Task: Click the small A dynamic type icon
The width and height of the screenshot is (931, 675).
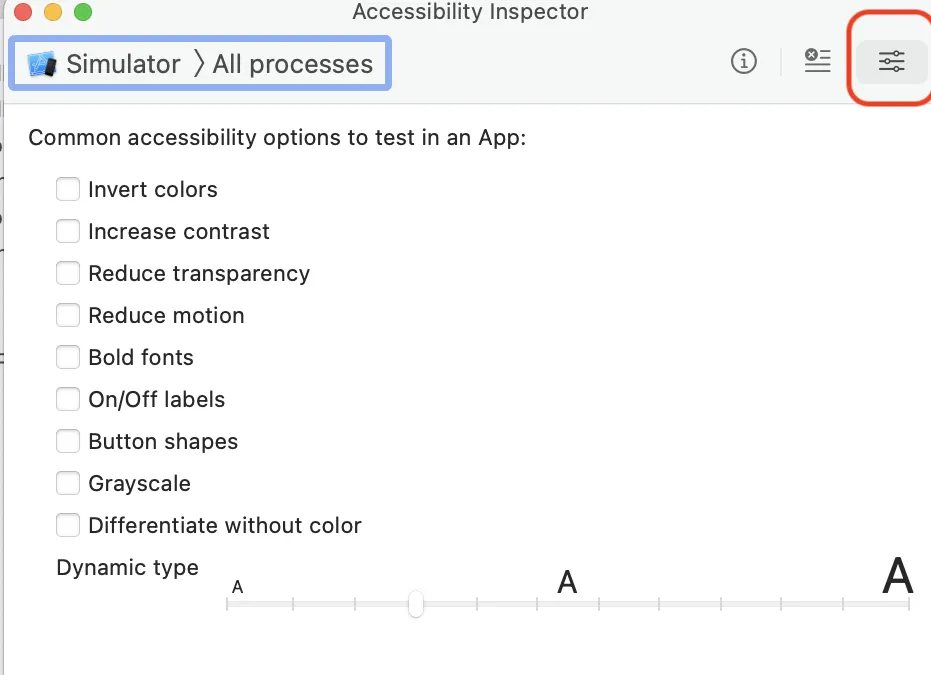Action: (x=237, y=587)
